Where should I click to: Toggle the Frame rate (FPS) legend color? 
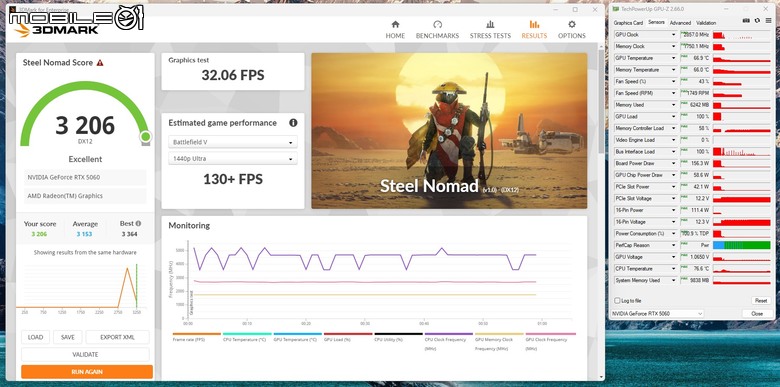tap(196, 334)
